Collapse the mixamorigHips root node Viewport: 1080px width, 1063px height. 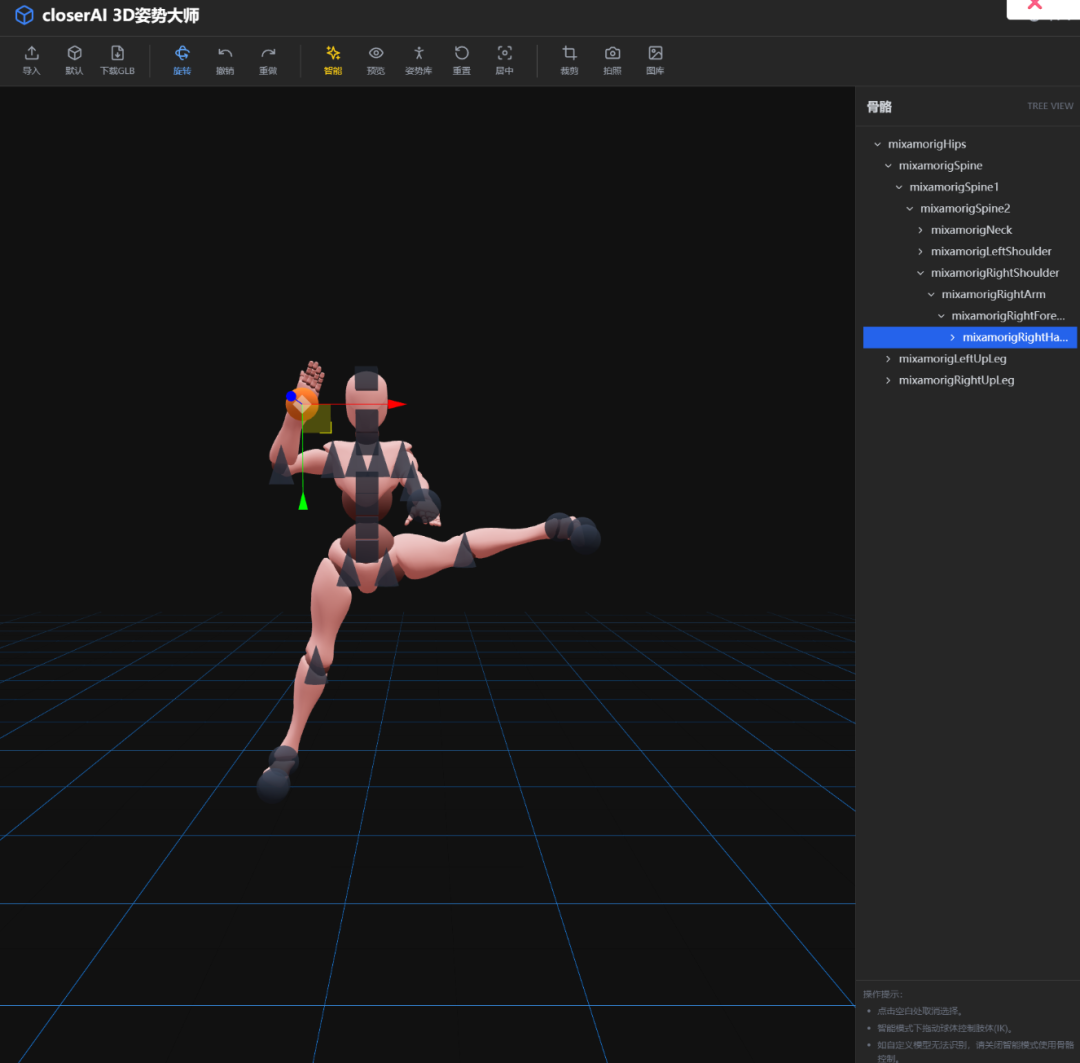(878, 145)
